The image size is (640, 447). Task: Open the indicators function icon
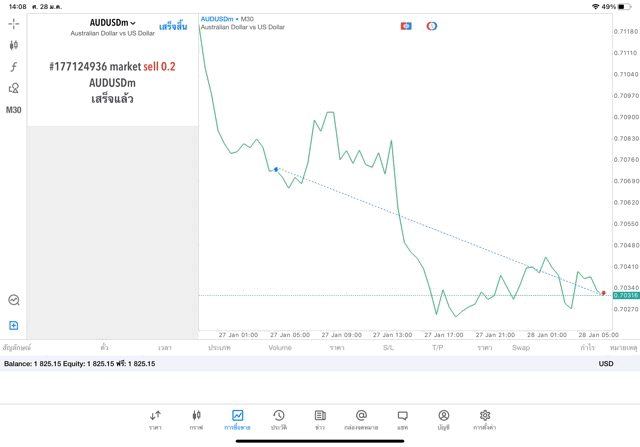[14, 67]
